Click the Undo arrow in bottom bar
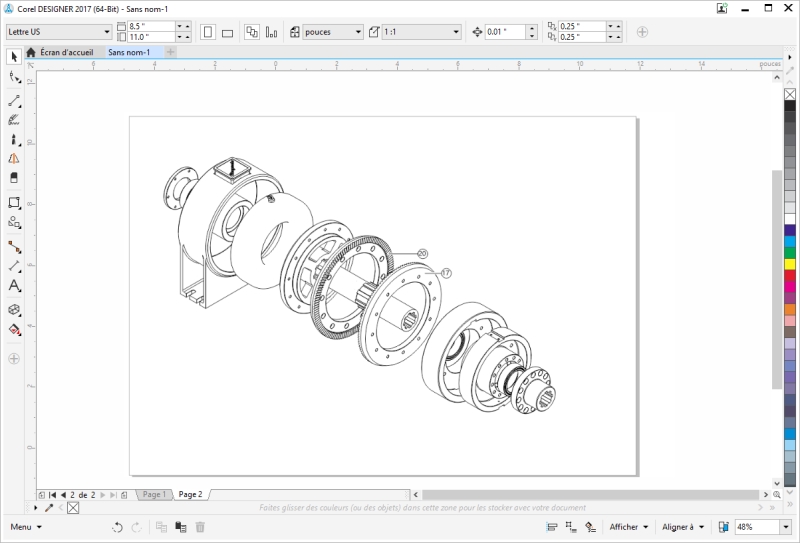Screen dimensions: 800x543 tap(117, 527)
